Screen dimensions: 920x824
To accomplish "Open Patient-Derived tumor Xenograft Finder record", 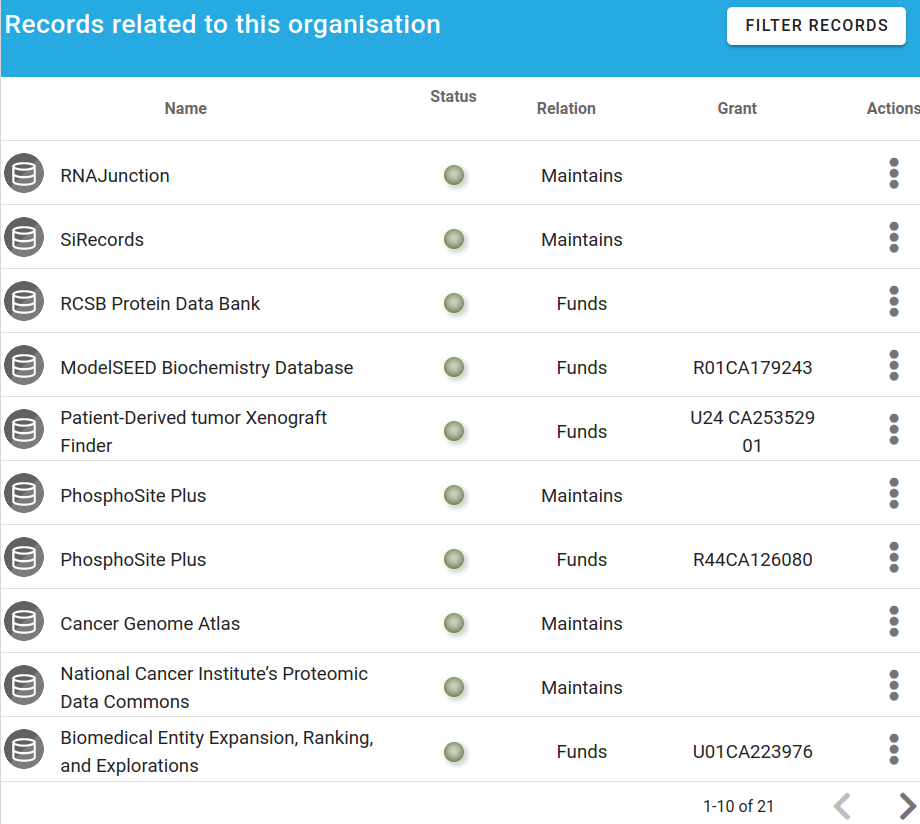I will click(x=194, y=431).
